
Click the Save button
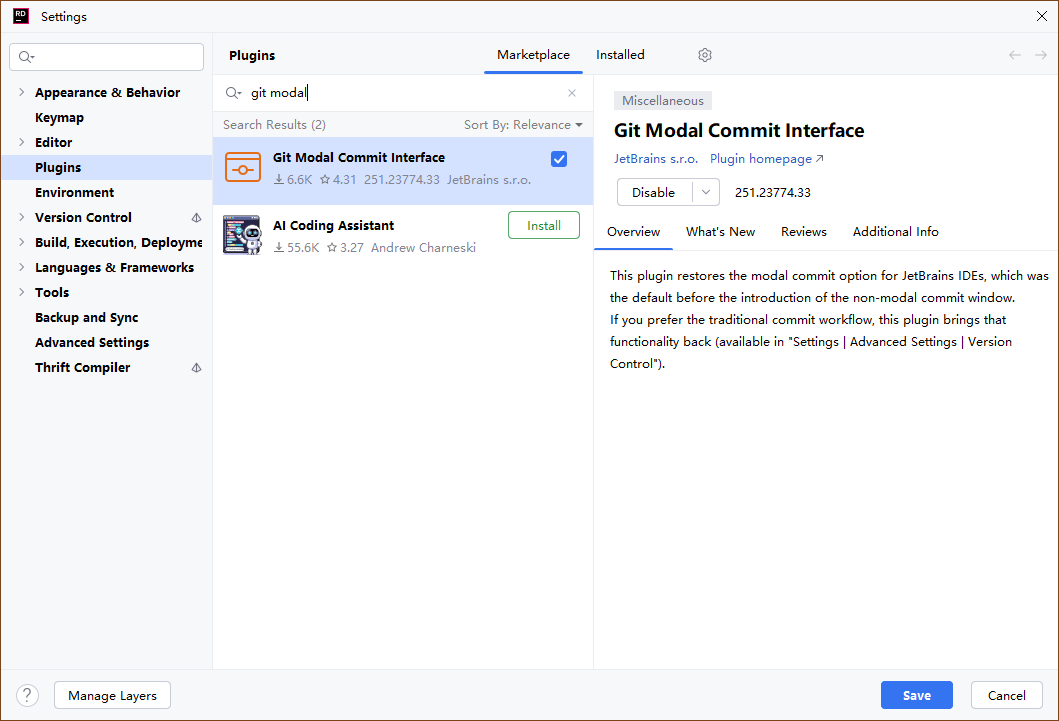(916, 695)
